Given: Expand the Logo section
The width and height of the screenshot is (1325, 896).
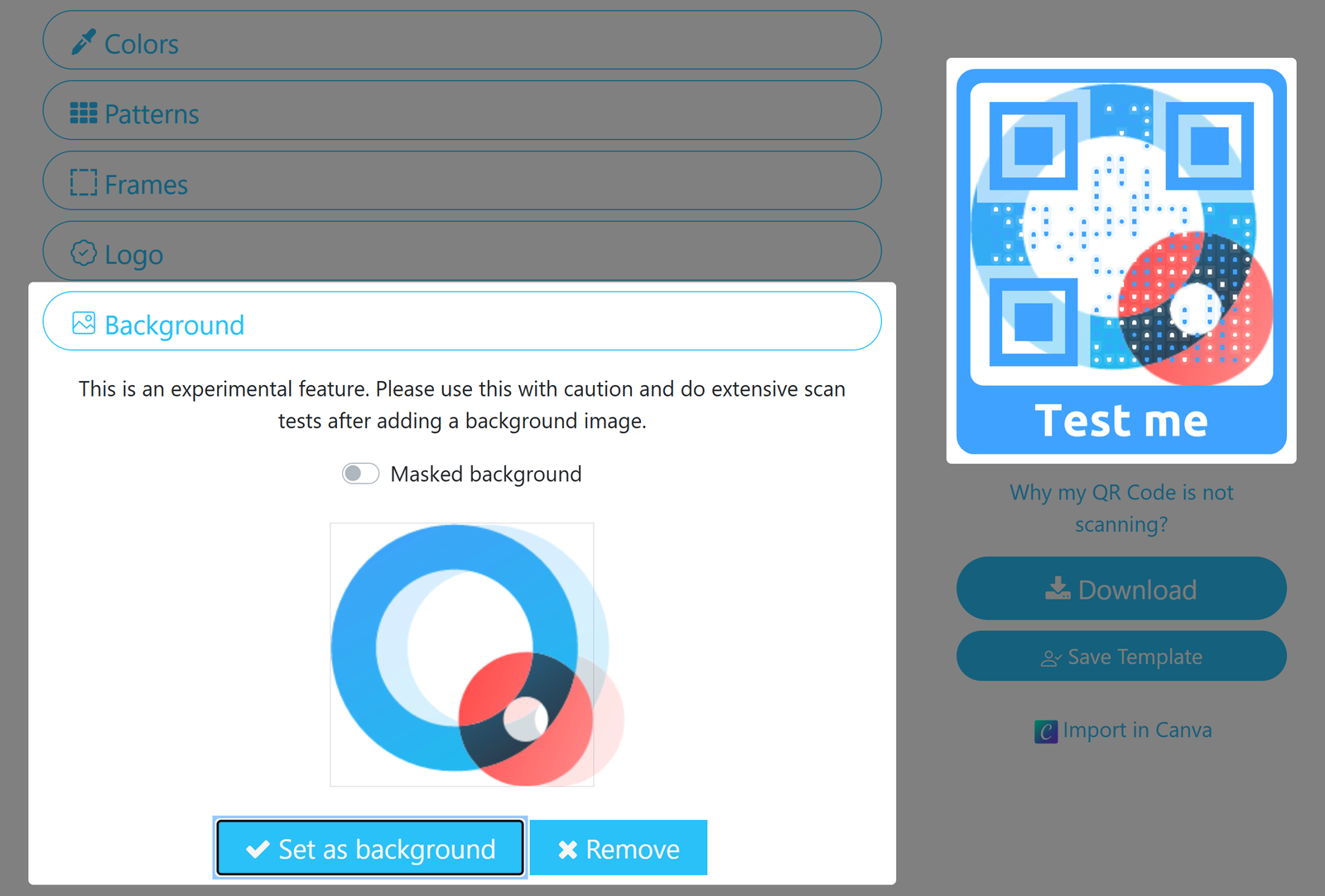Looking at the screenshot, I should click(461, 252).
